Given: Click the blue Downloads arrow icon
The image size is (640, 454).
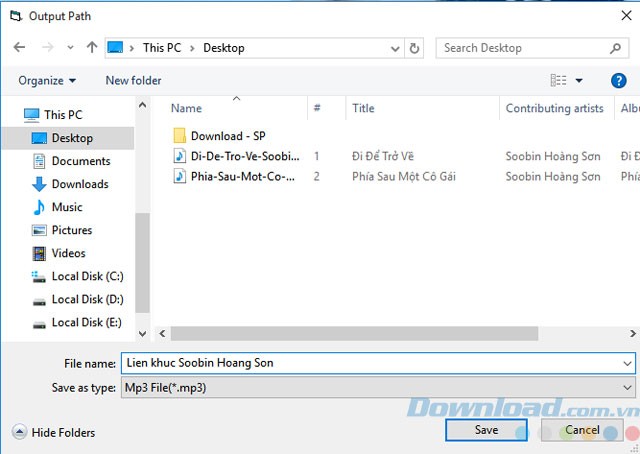Looking at the screenshot, I should click(39, 184).
